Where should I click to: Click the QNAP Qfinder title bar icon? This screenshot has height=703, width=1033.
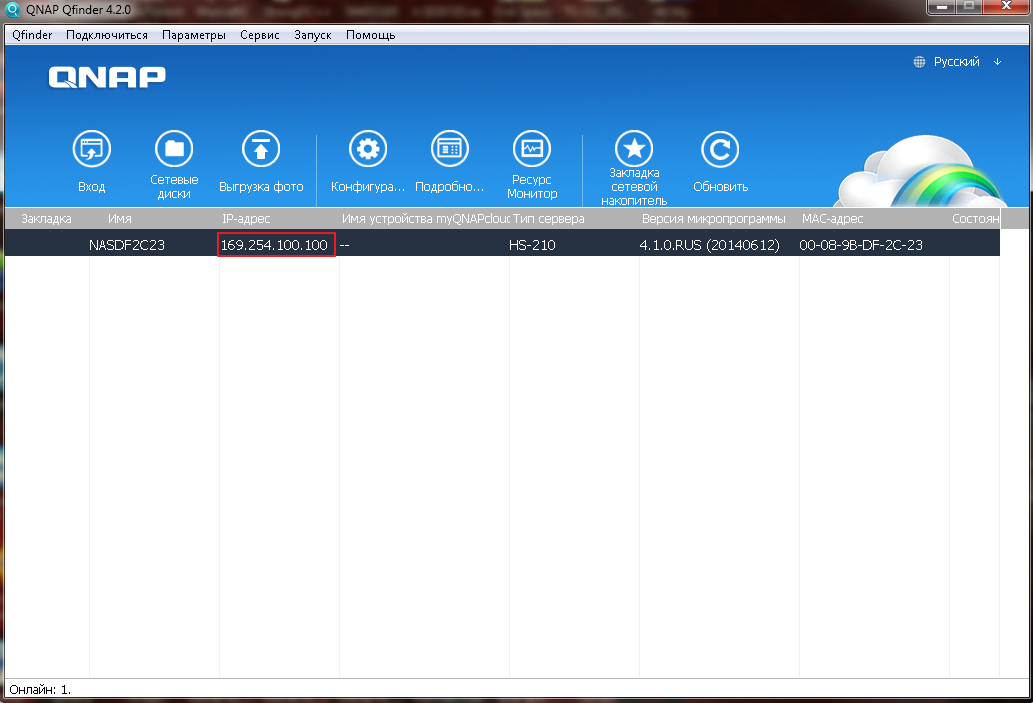point(13,10)
